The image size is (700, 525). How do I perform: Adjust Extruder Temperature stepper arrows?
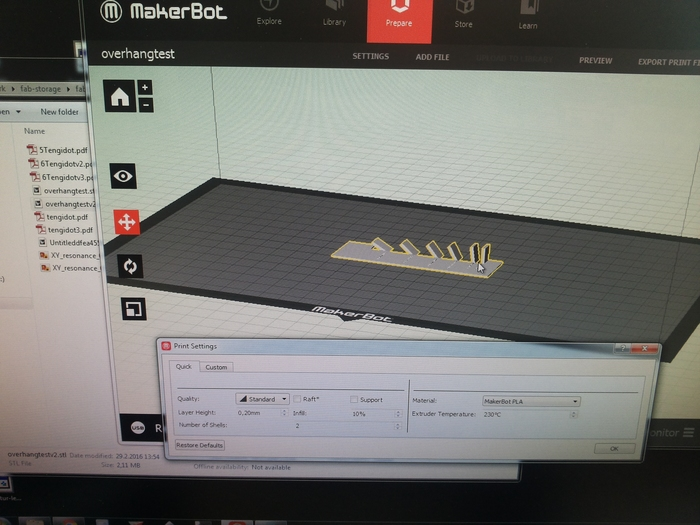(574, 415)
